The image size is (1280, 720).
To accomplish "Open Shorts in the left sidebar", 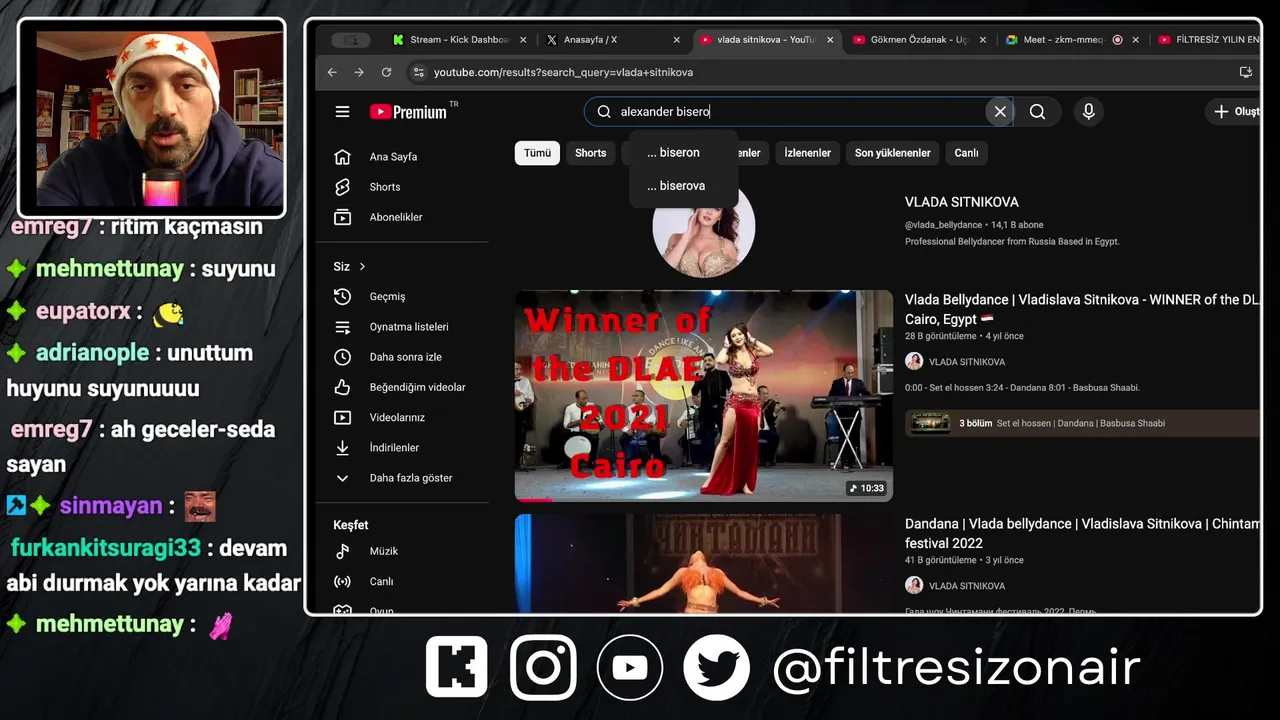I will [402, 187].
